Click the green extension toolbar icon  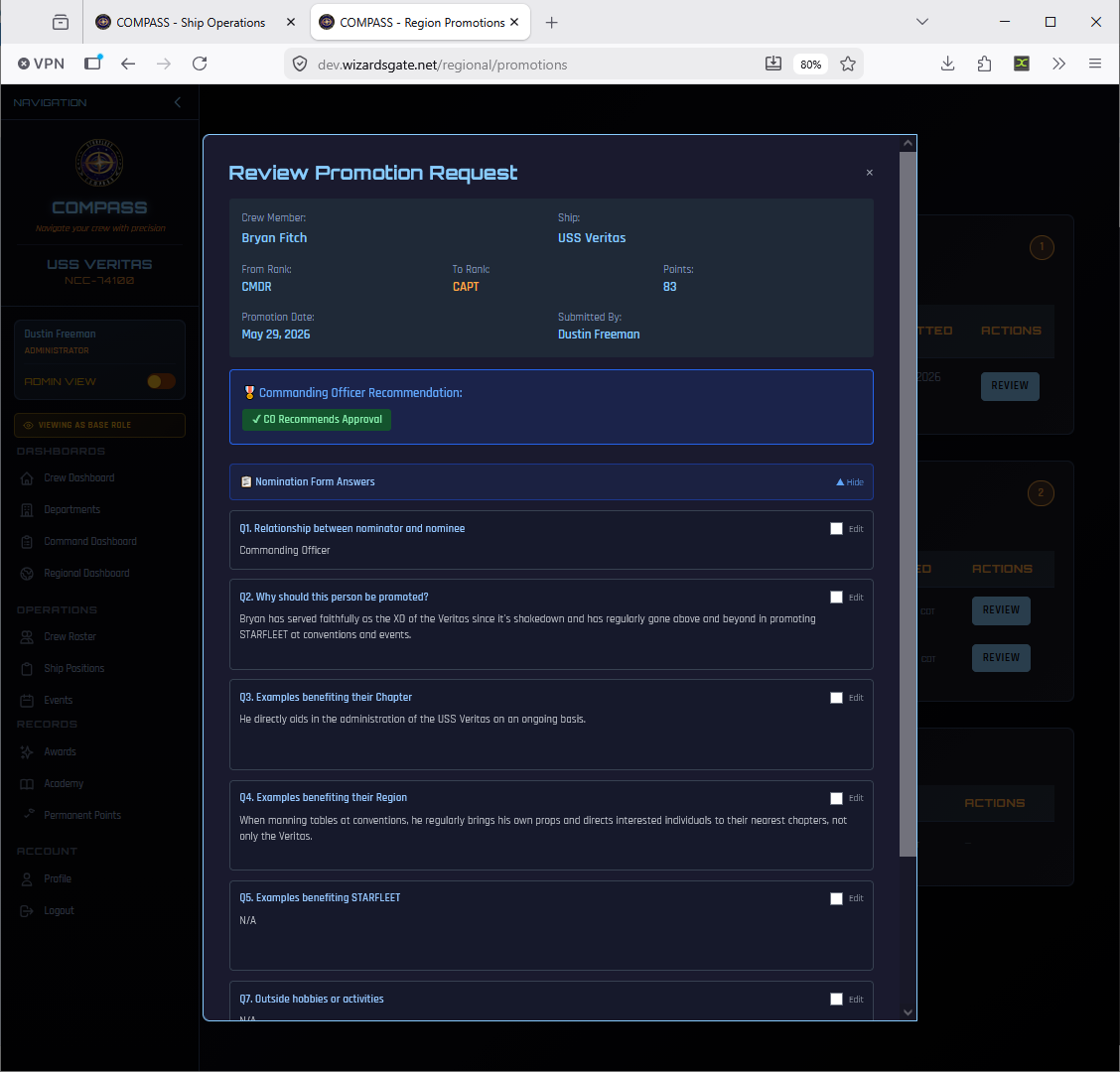1022,64
